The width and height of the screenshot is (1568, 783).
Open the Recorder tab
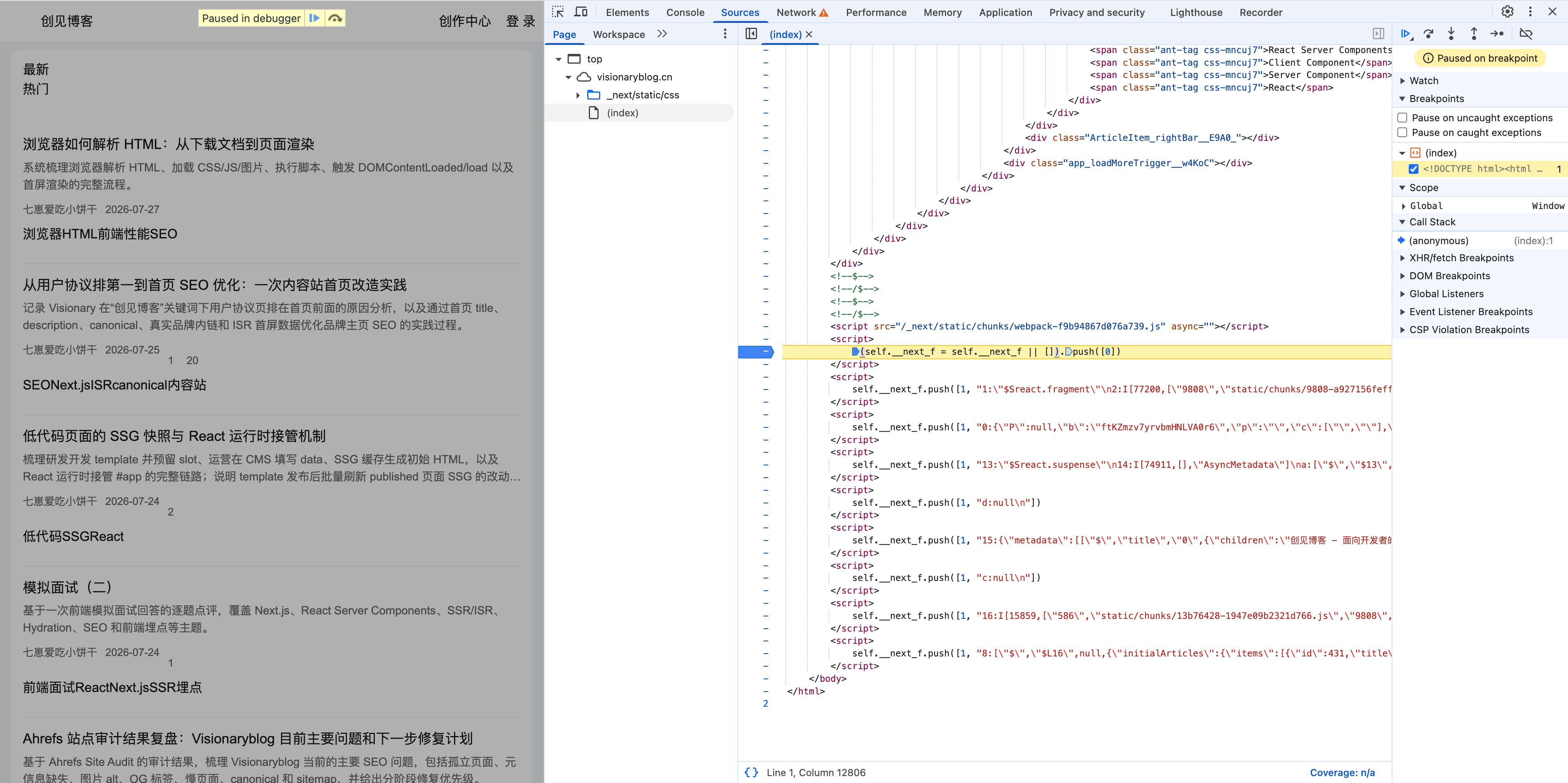1261,12
